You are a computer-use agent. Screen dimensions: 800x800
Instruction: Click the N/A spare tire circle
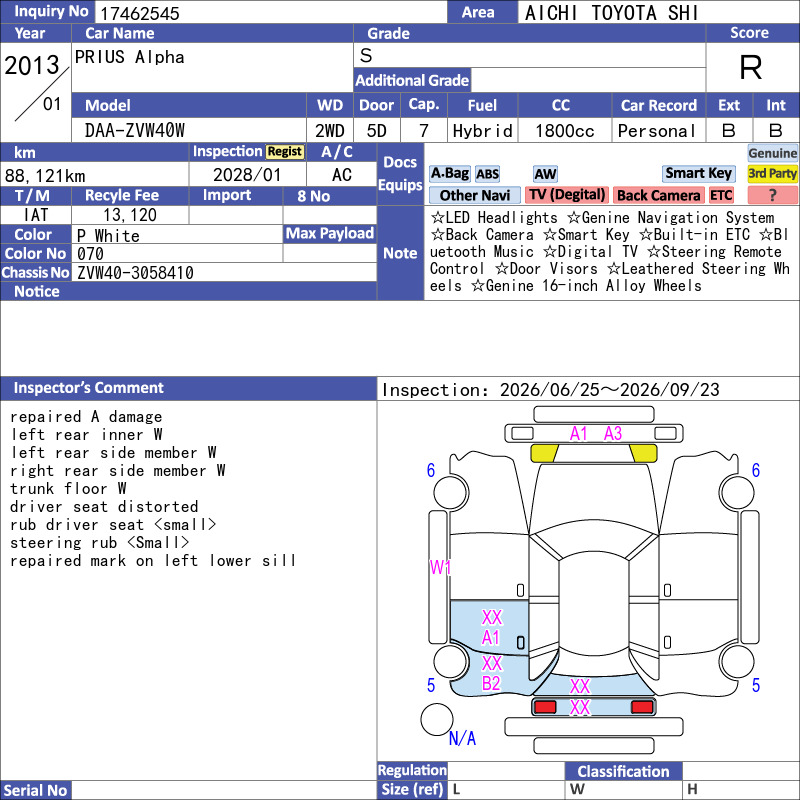point(437,719)
